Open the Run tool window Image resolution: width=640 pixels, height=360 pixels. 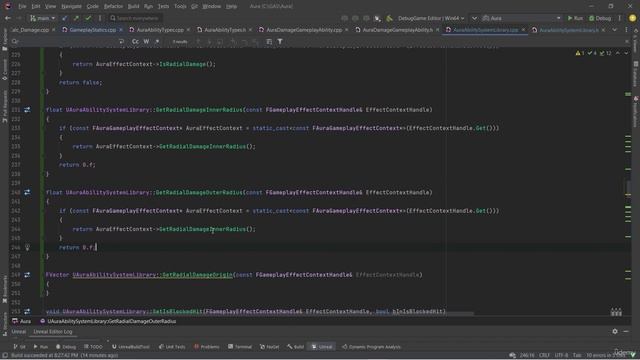click(x=41, y=347)
